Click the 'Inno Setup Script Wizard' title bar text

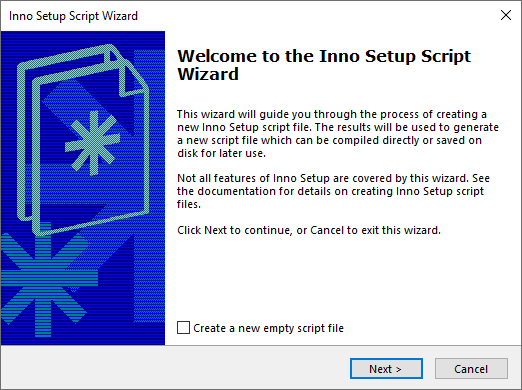73,16
